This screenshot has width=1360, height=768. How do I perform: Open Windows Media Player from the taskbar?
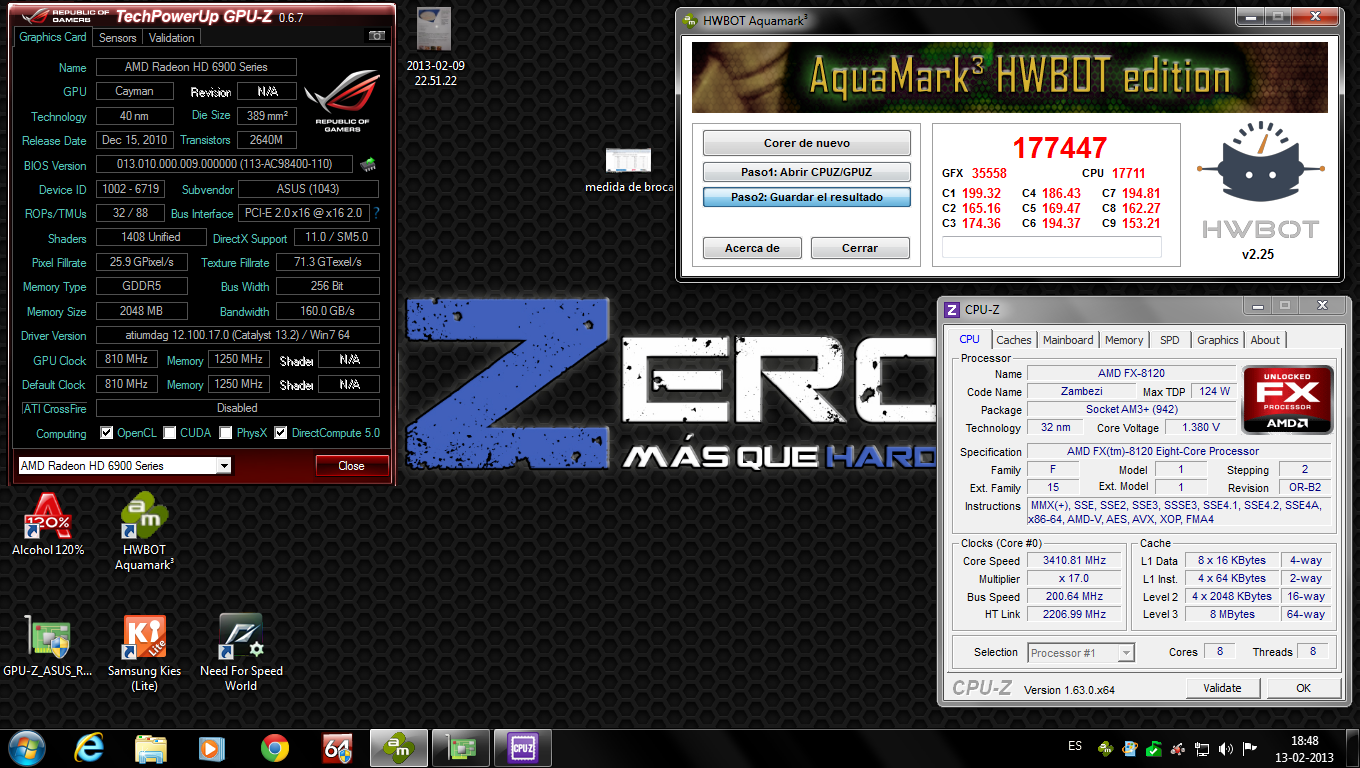pos(212,747)
